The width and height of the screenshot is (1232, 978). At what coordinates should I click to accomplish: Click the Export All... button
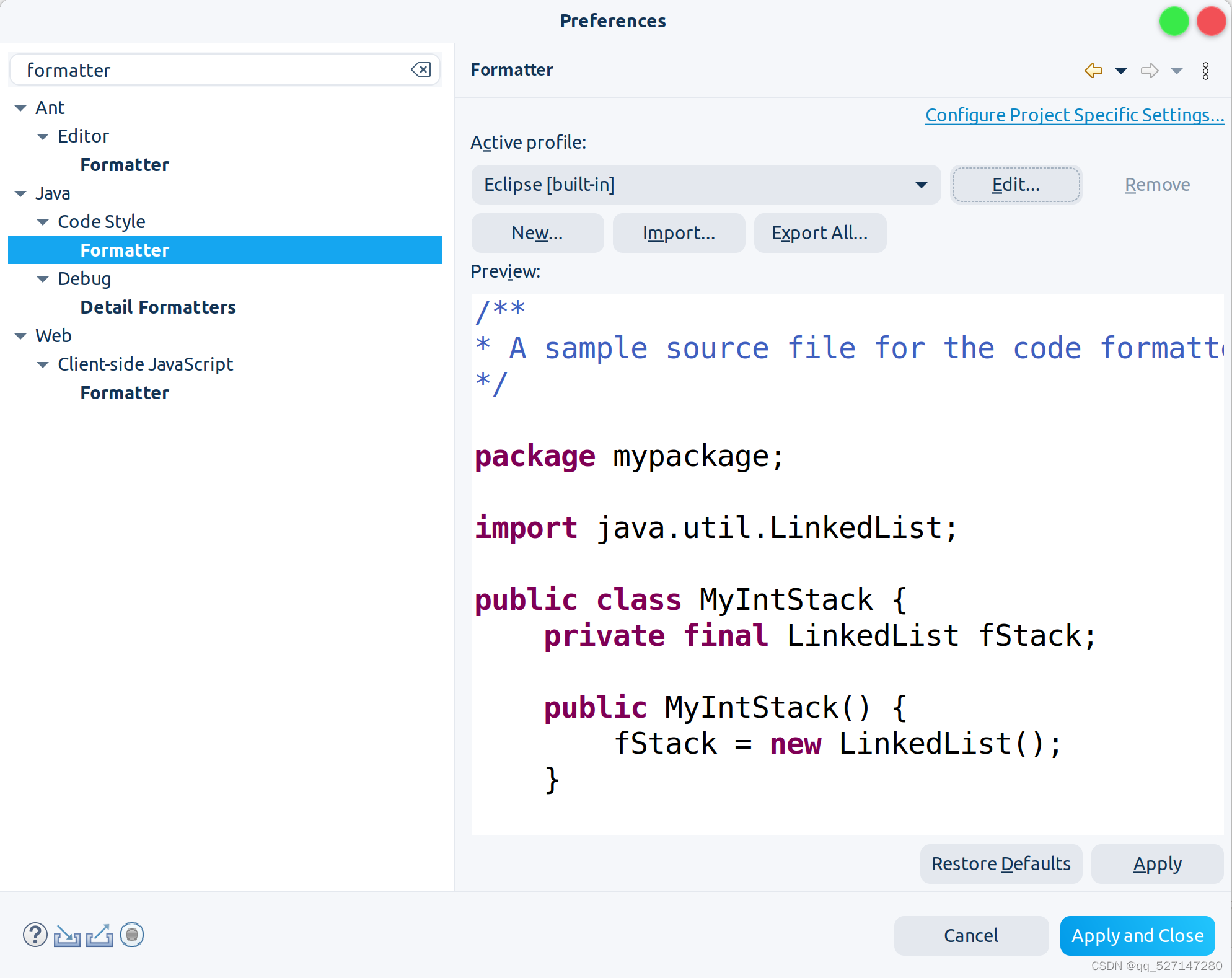point(820,233)
